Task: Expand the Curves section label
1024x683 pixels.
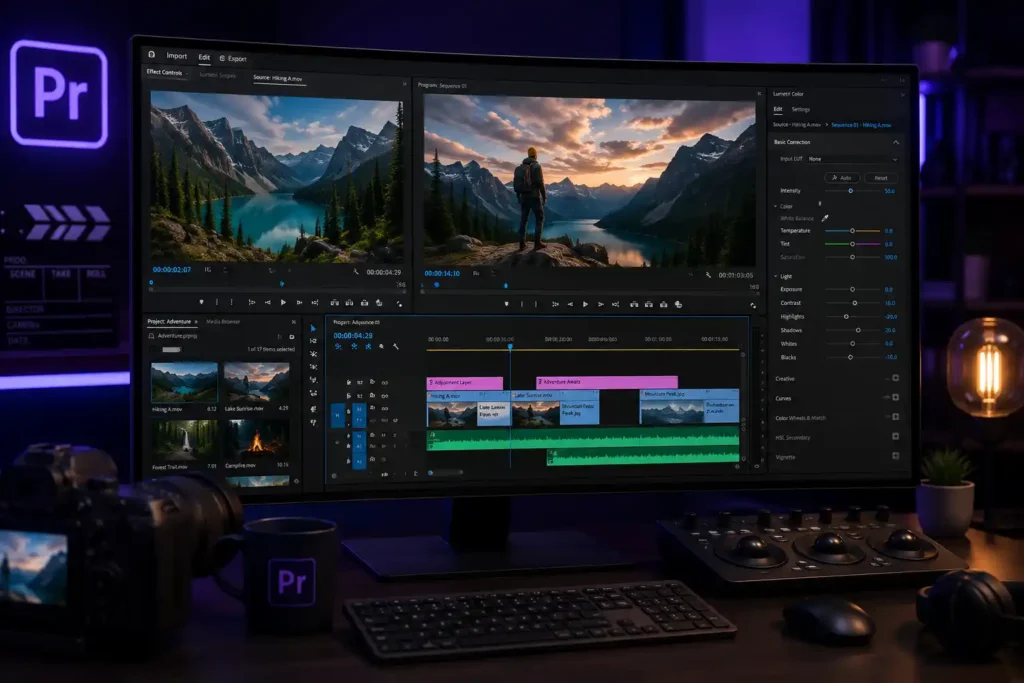Action: coord(783,398)
